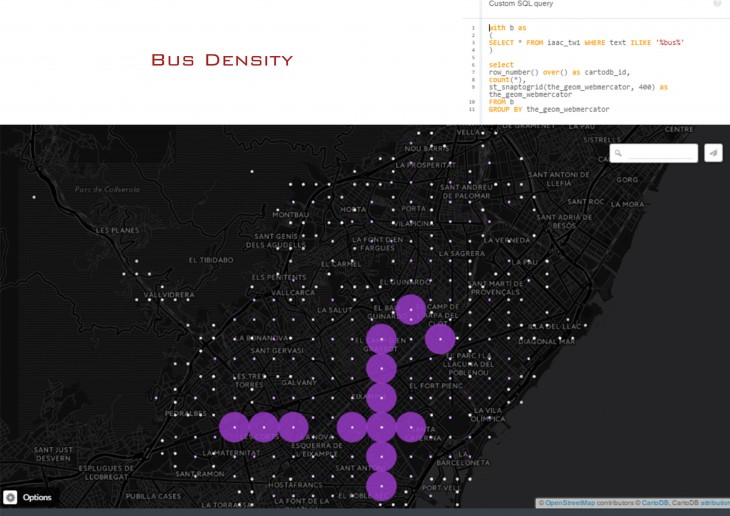Click the help icon in SQL panel header
This screenshot has width=730, height=516.
[717, 4]
